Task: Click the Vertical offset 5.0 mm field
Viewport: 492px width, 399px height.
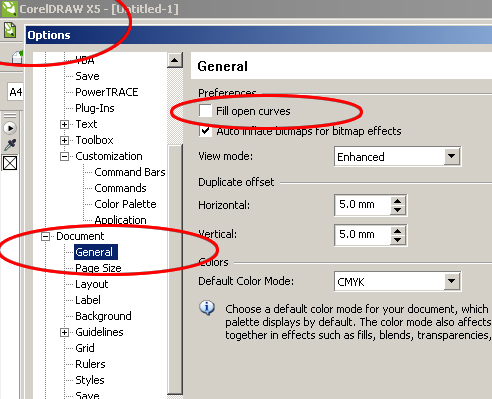Action: click(363, 235)
